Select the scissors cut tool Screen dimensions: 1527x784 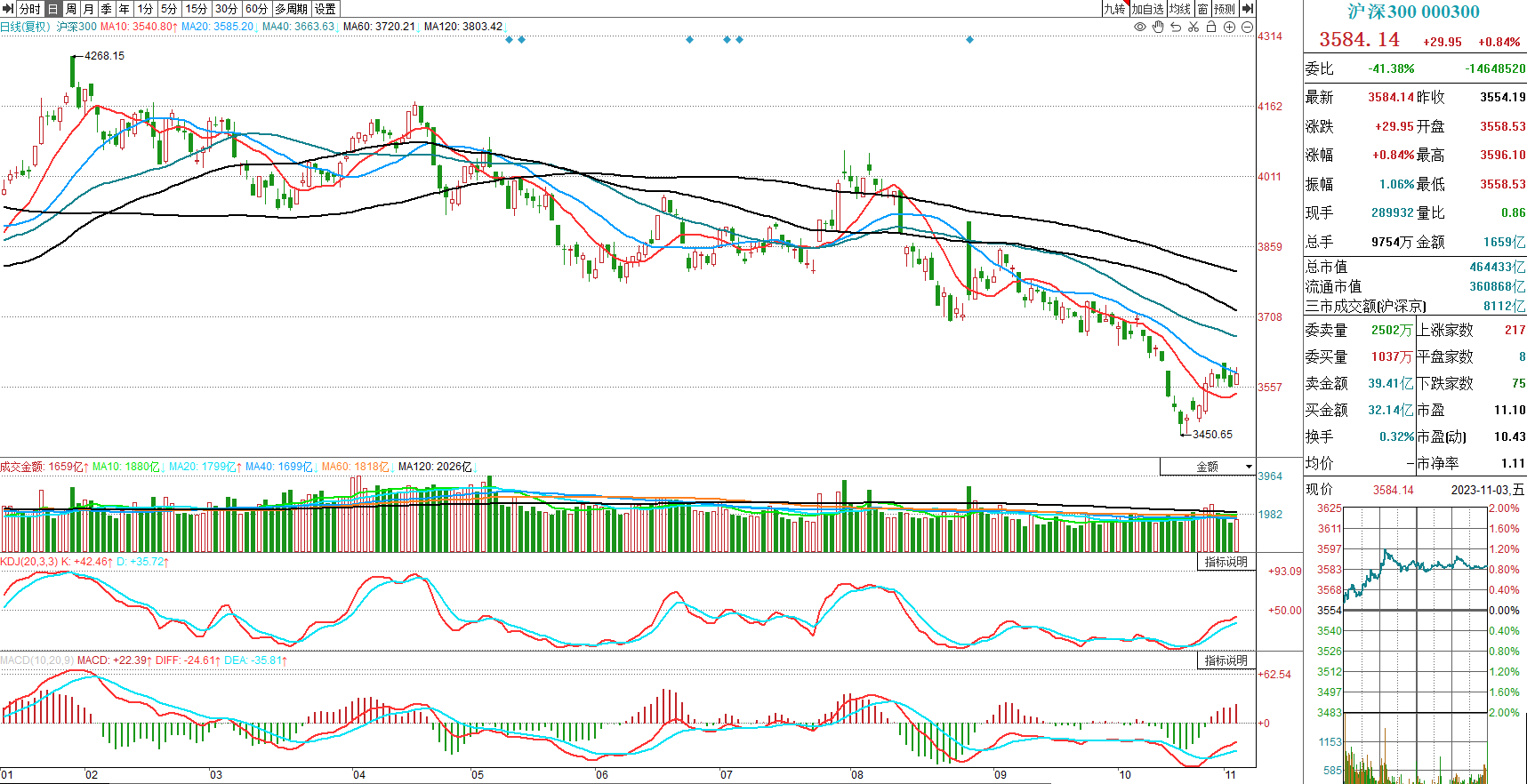click(x=1193, y=27)
